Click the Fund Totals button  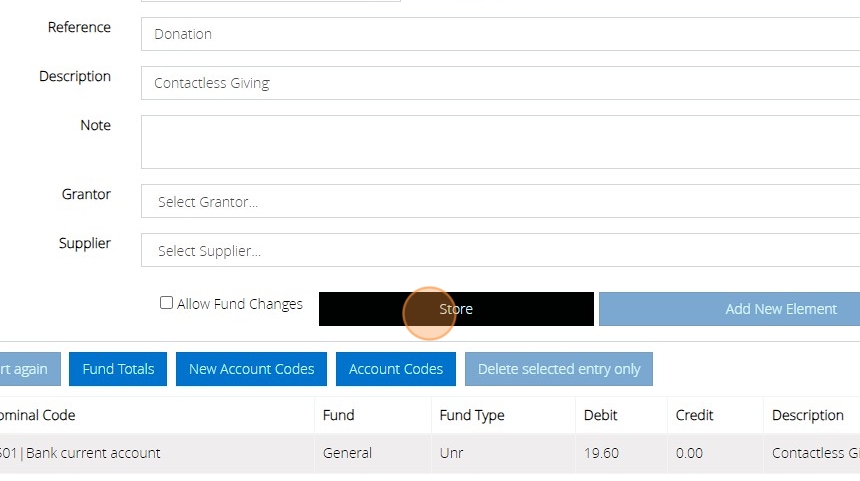pyautogui.click(x=118, y=369)
